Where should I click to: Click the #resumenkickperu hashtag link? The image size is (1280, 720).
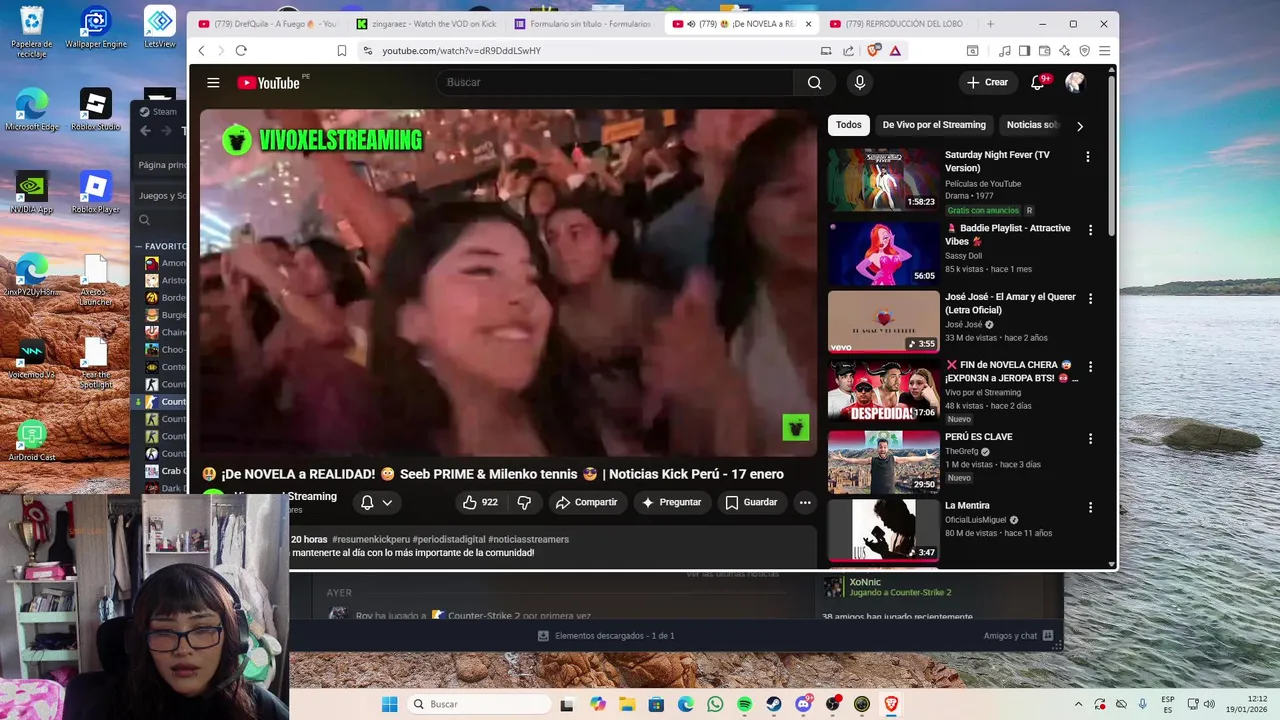click(369, 539)
